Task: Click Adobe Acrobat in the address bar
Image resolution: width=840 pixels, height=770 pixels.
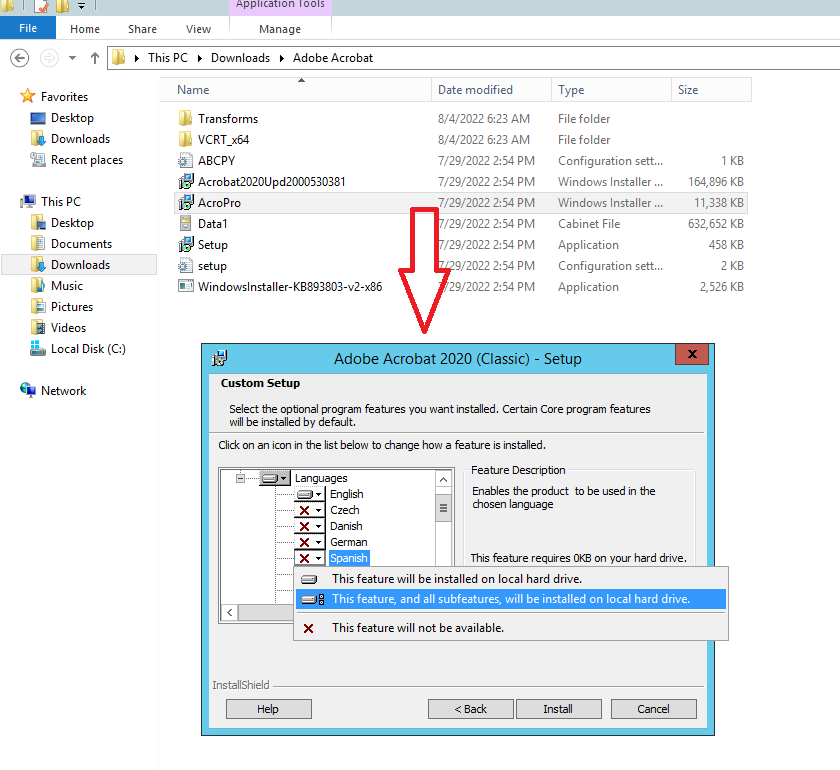Action: (x=333, y=58)
